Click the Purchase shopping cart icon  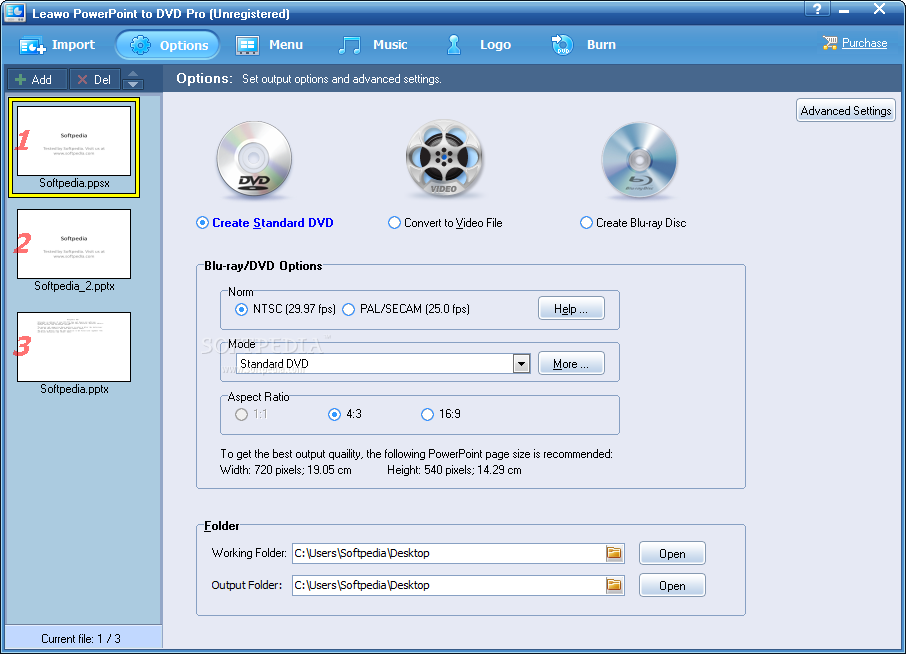[830, 43]
